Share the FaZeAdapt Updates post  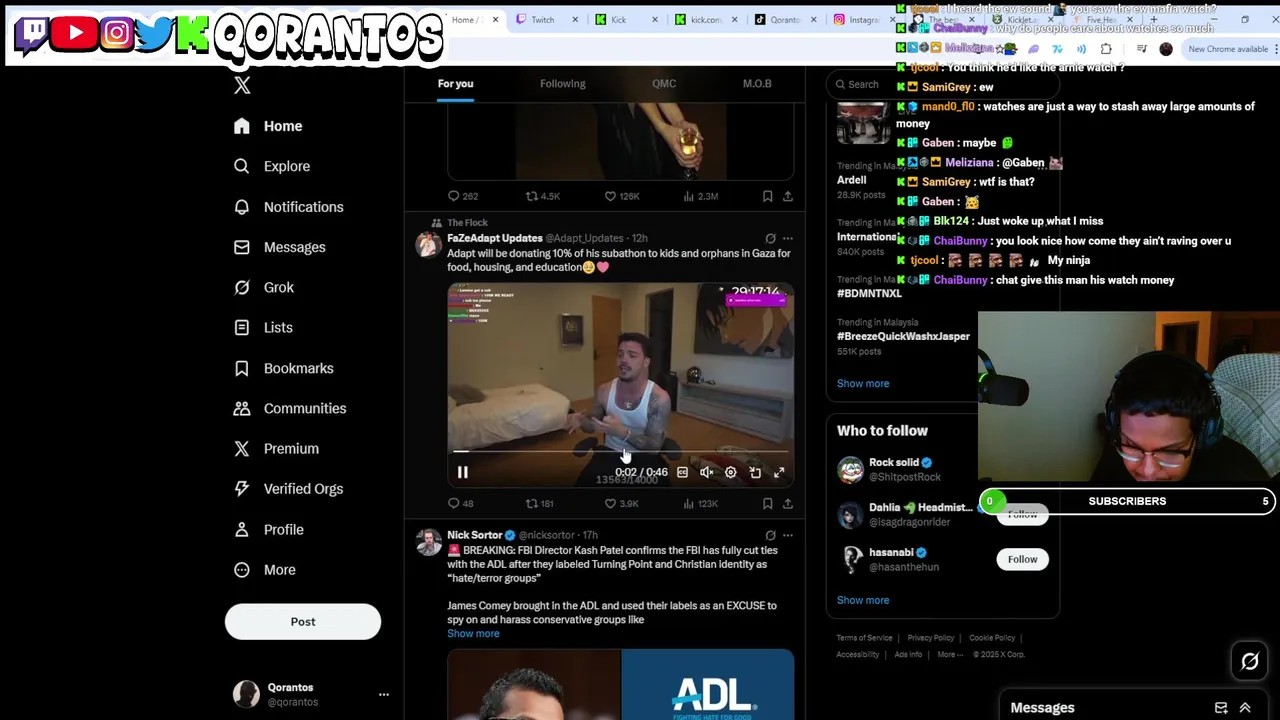pos(788,503)
